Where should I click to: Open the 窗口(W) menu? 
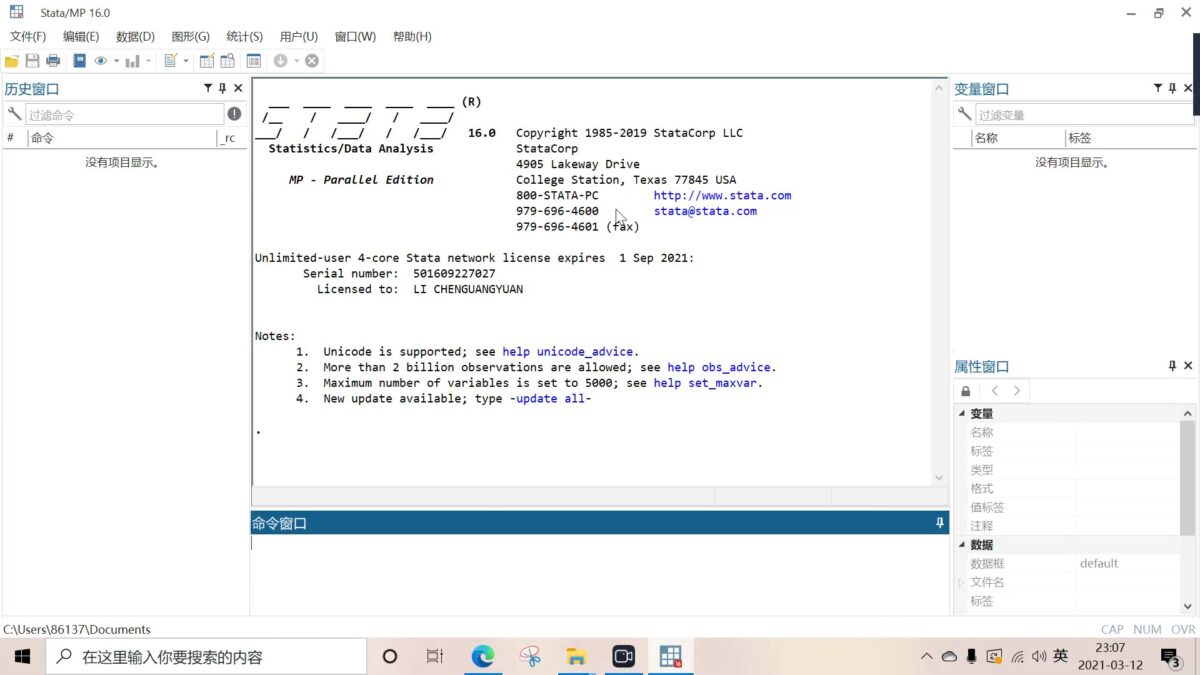click(x=355, y=36)
